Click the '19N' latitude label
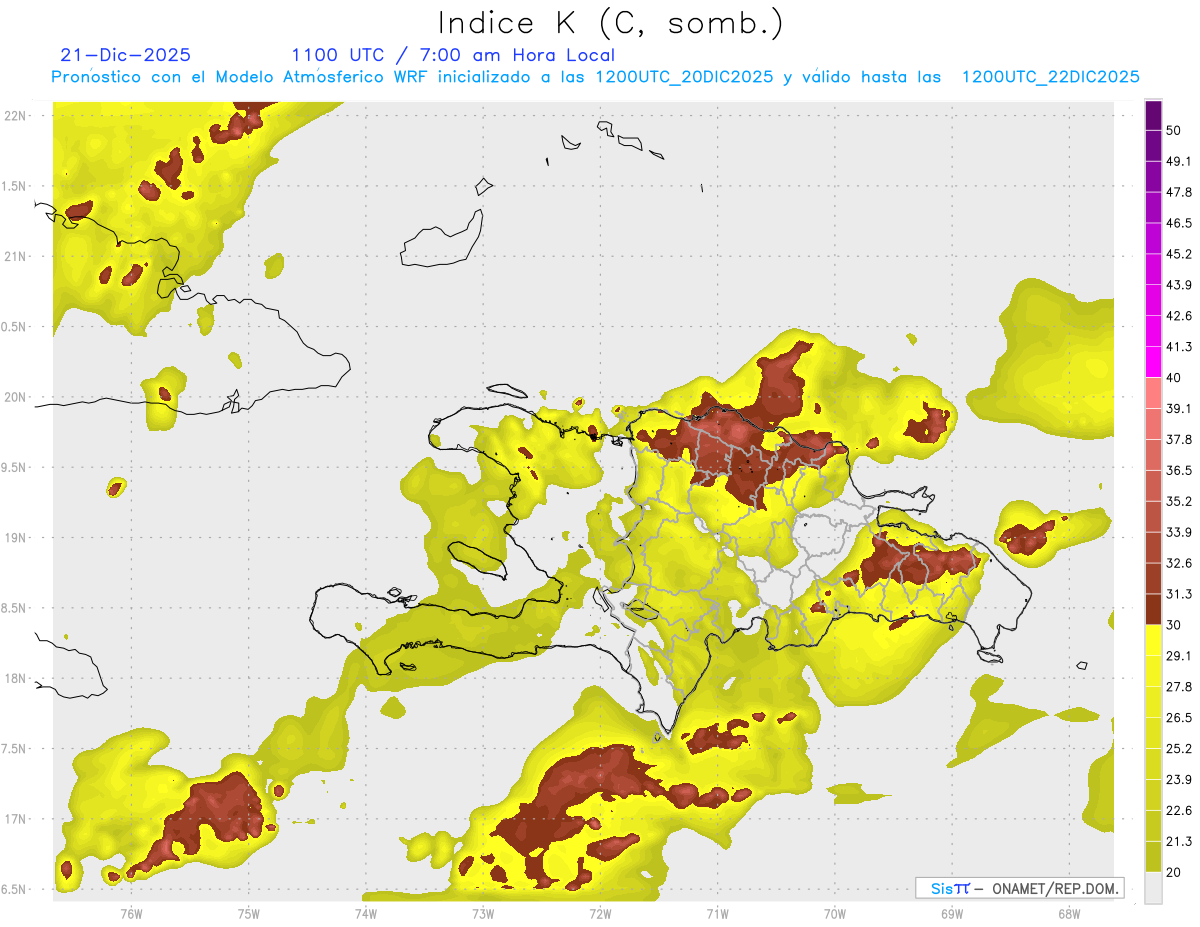This screenshot has width=1200, height=927. pos(17,538)
